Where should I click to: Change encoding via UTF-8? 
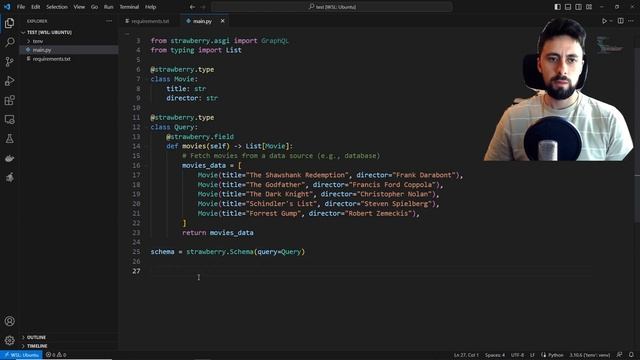[517, 355]
